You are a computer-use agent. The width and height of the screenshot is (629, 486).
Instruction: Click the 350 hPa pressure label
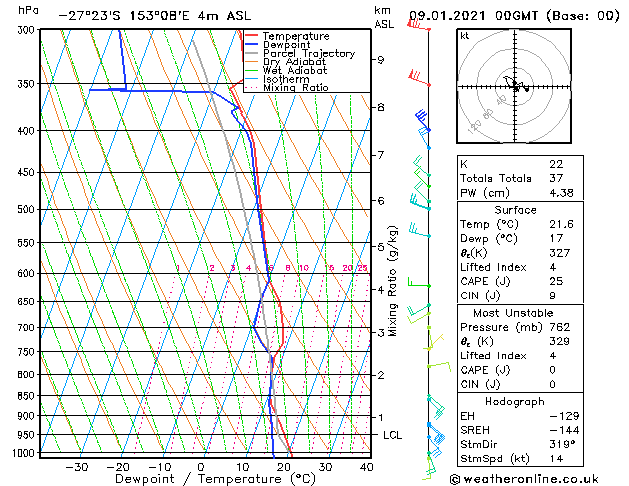point(28,84)
